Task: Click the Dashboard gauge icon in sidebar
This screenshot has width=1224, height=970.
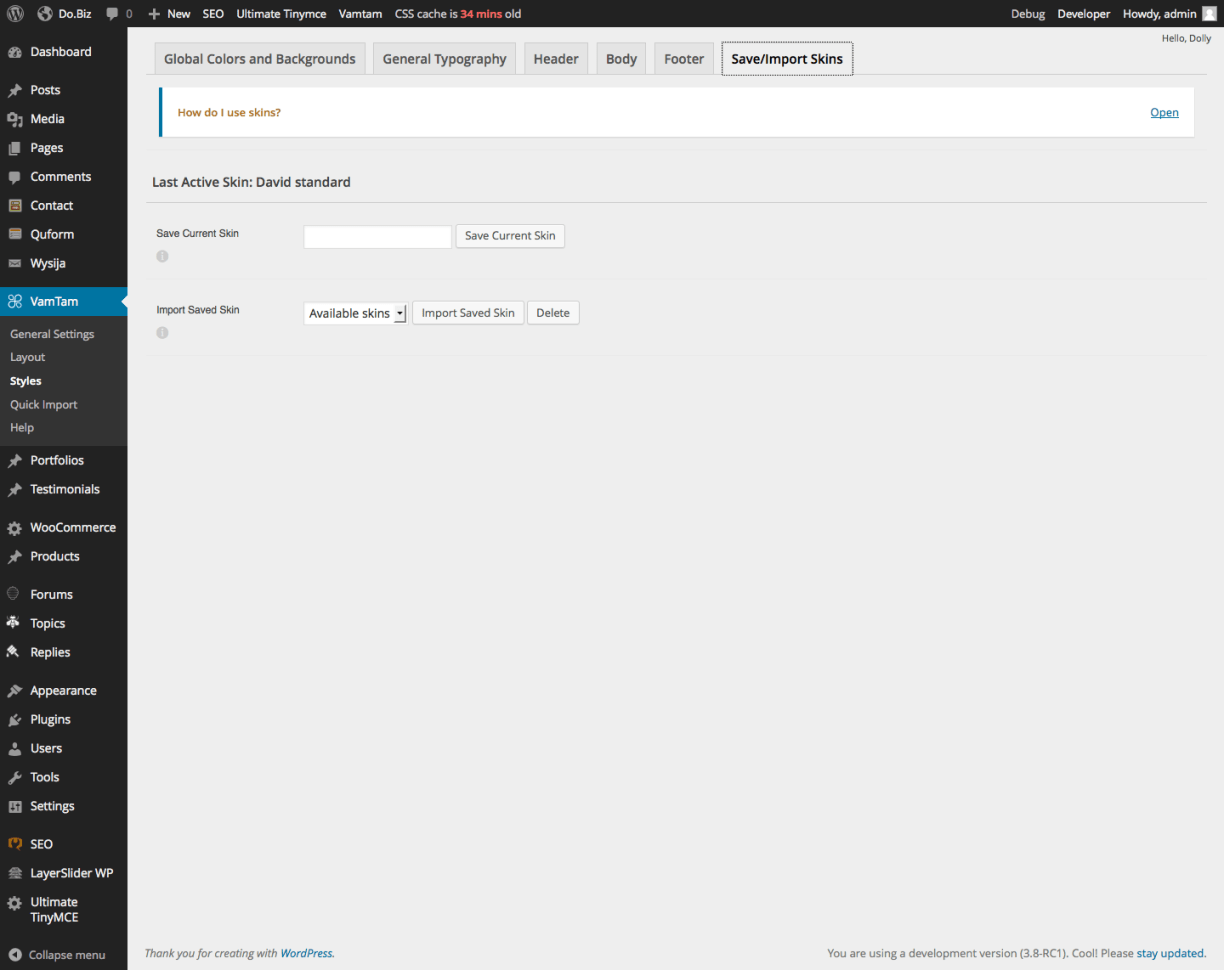Action: pos(15,52)
